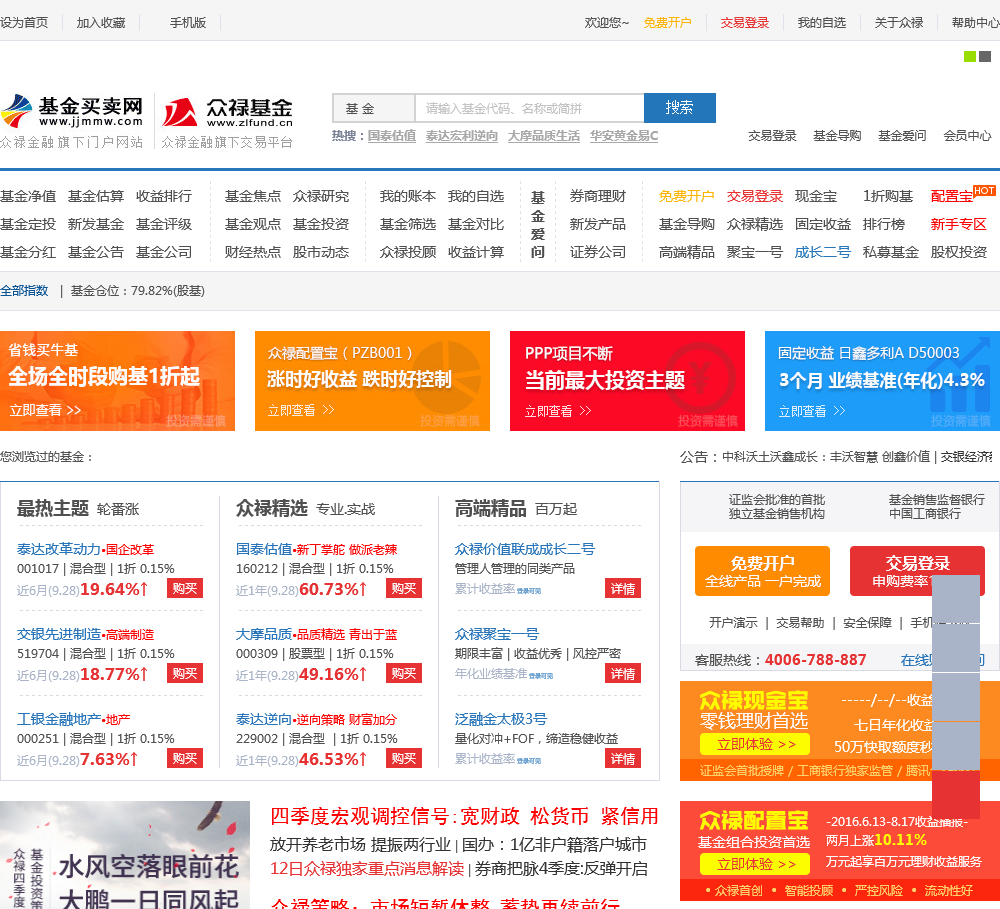
Task: Open 新手专区 navigation link
Action: coord(959,225)
